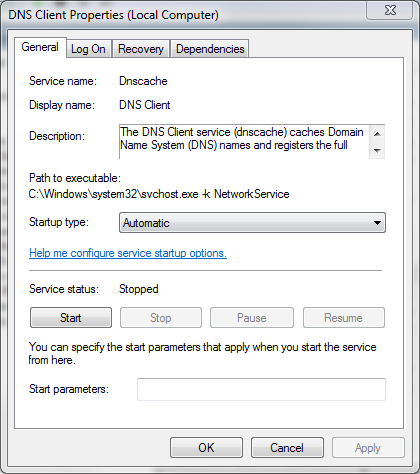
Task: Switch to the Log On tab
Action: pyautogui.click(x=88, y=49)
